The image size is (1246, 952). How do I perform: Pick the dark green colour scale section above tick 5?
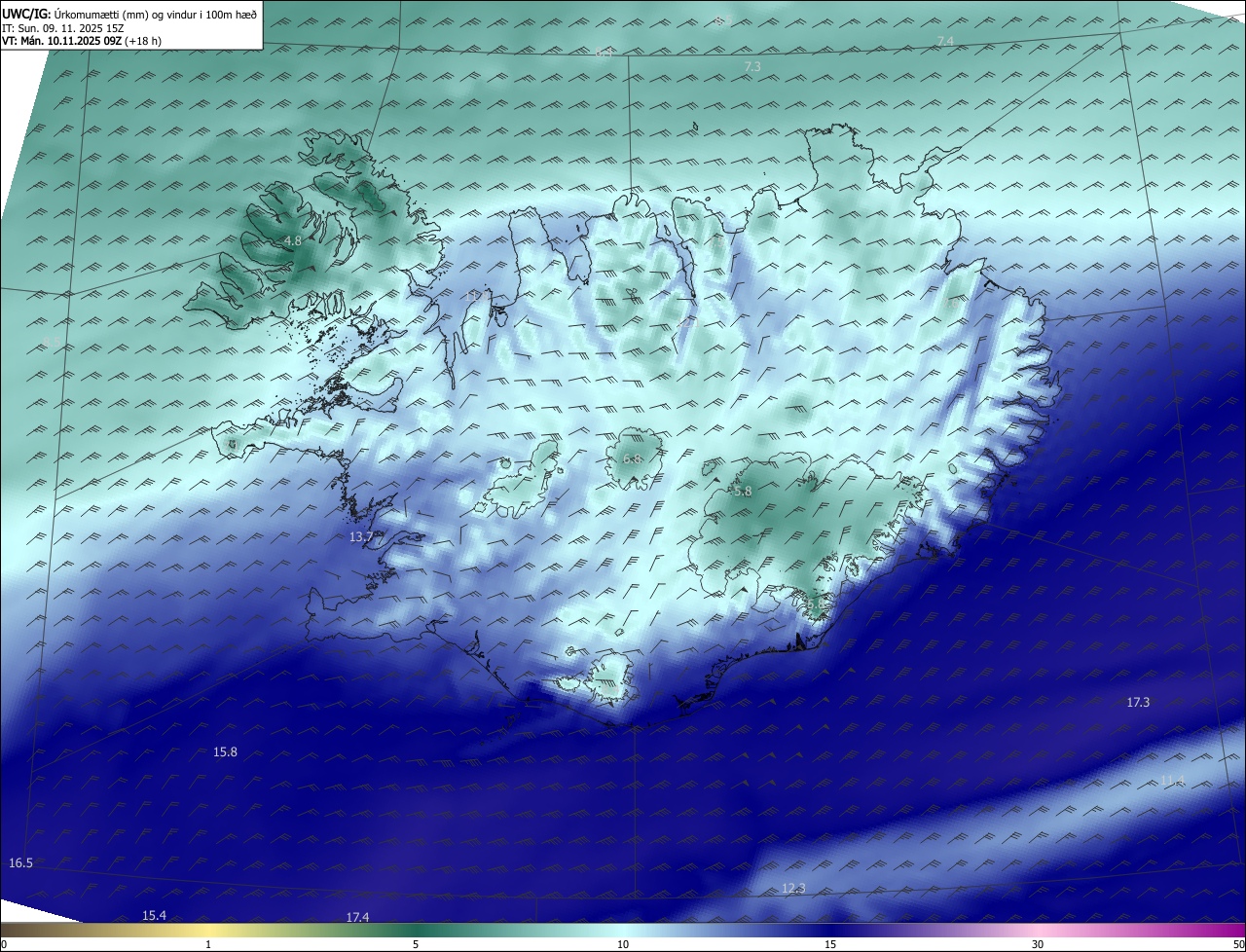point(416,930)
